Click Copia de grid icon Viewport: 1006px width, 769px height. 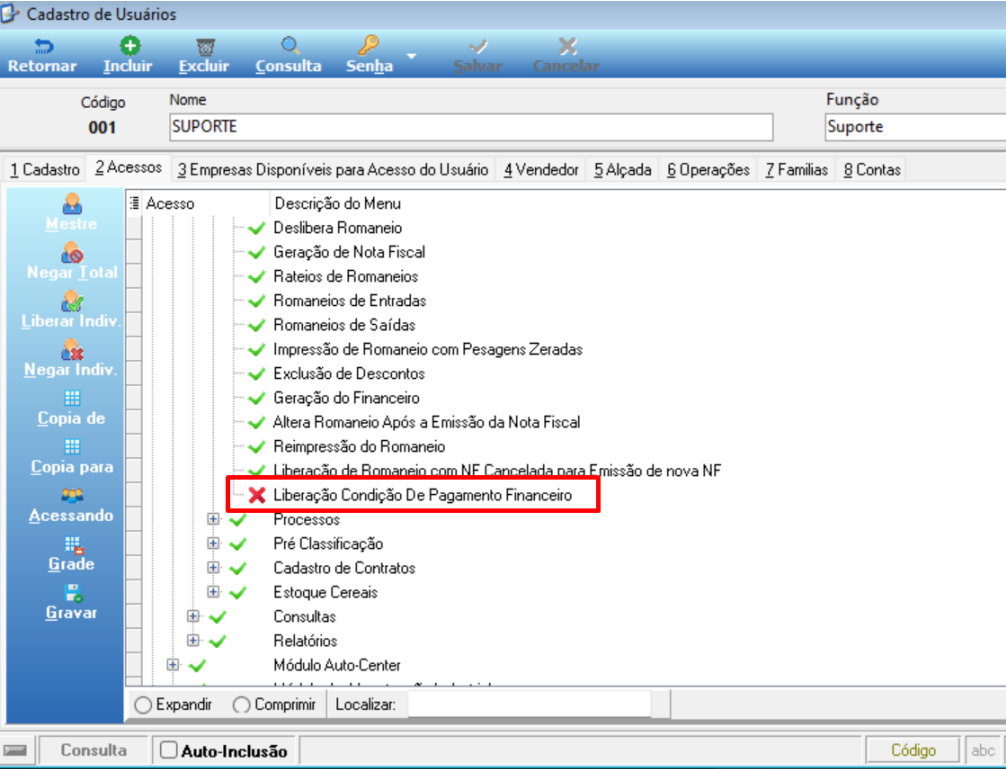(x=72, y=398)
